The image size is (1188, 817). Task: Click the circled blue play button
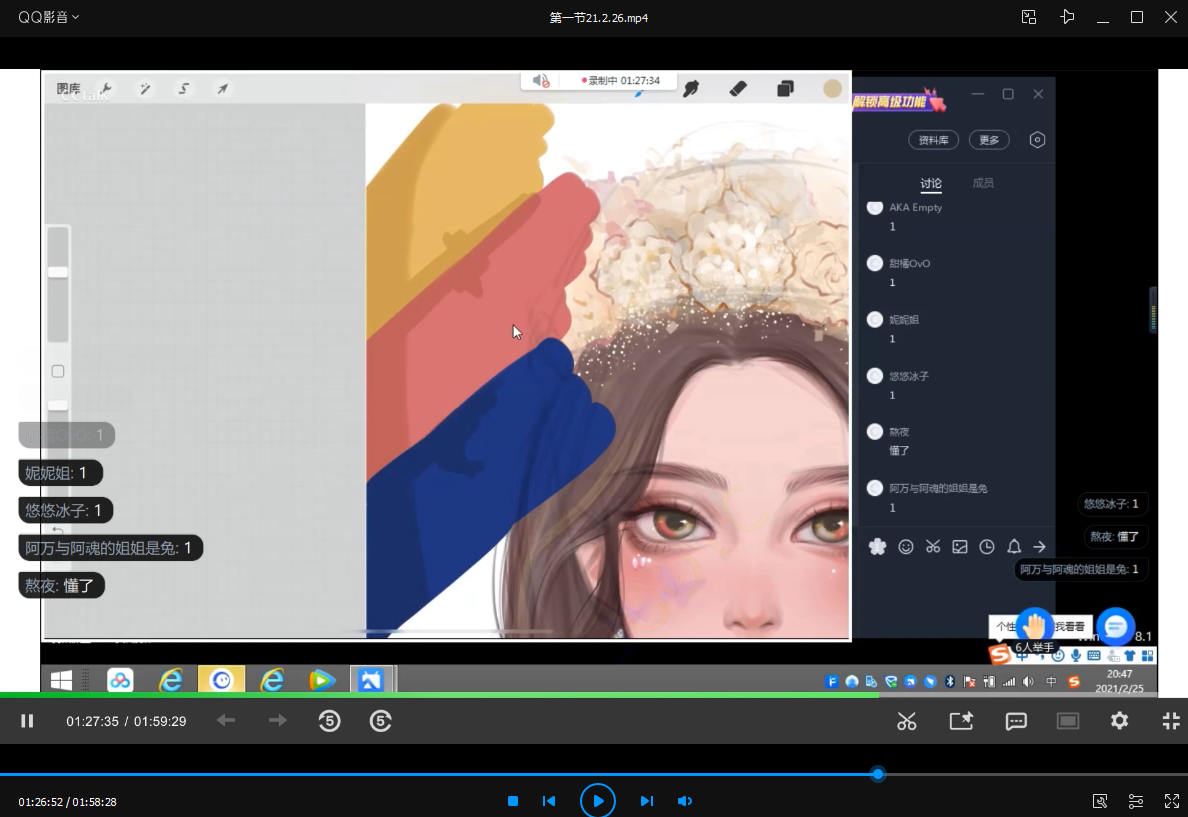tap(598, 800)
